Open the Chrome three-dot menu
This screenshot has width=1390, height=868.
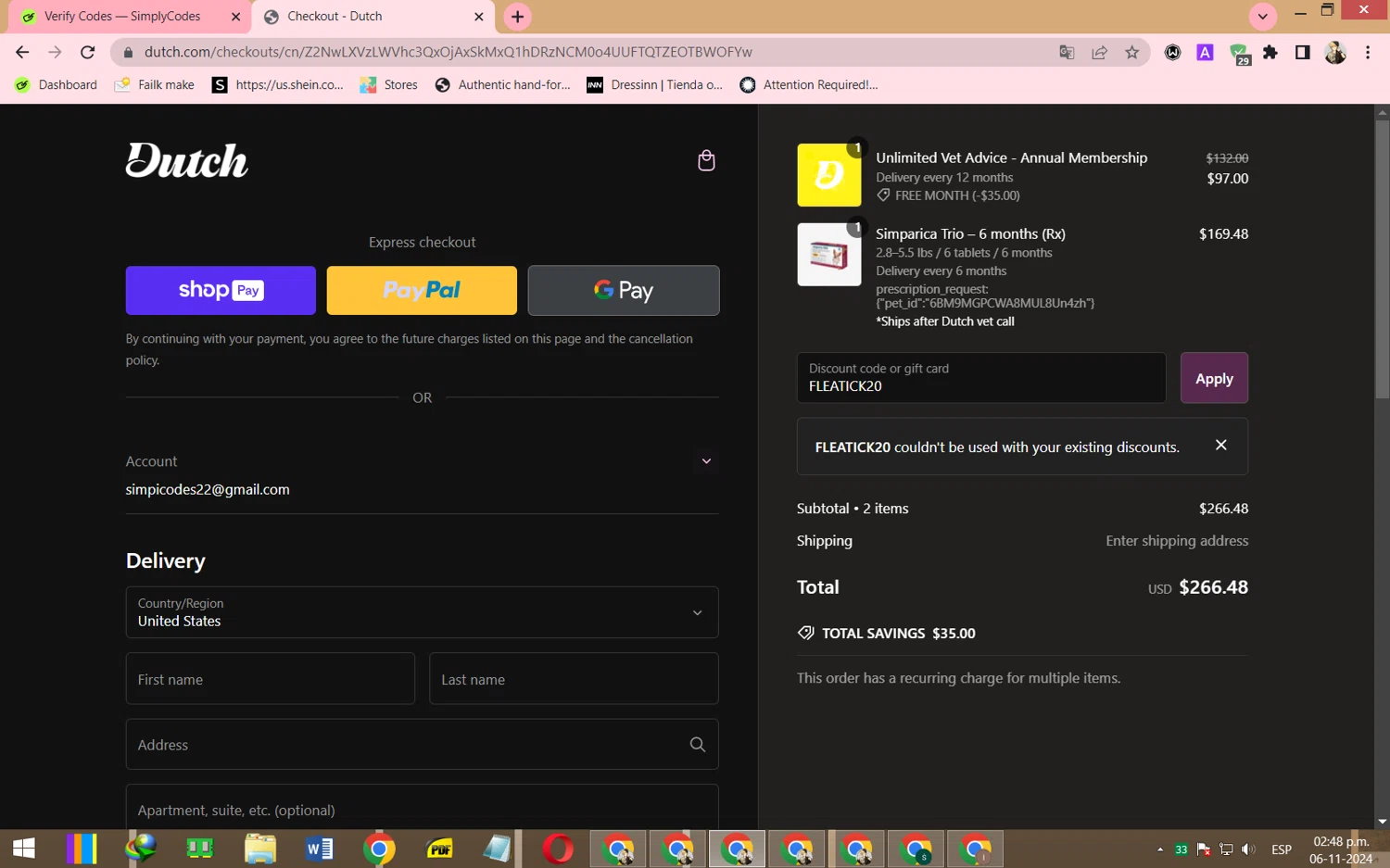pos(1368,53)
